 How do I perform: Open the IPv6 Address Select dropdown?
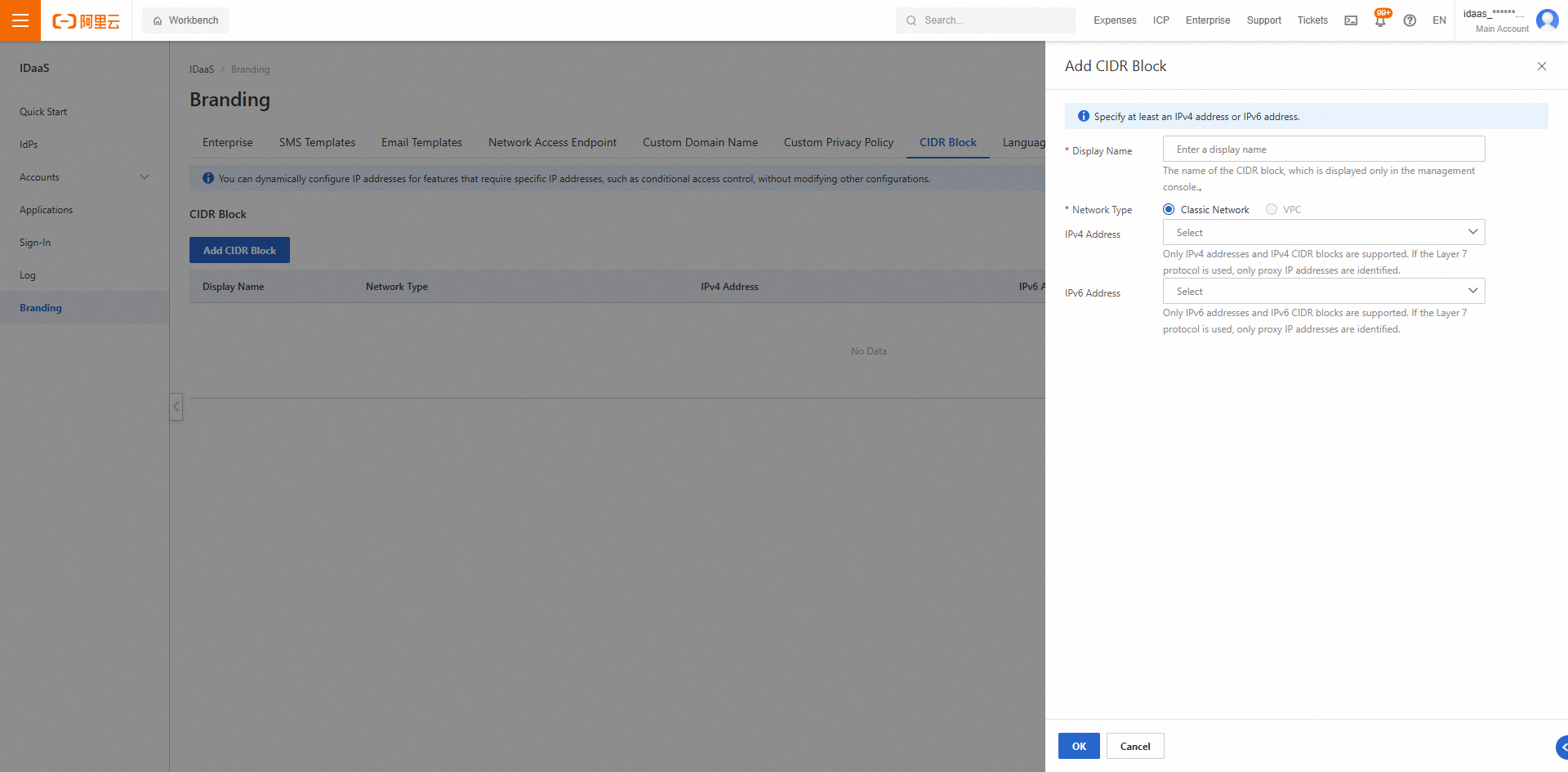1323,291
